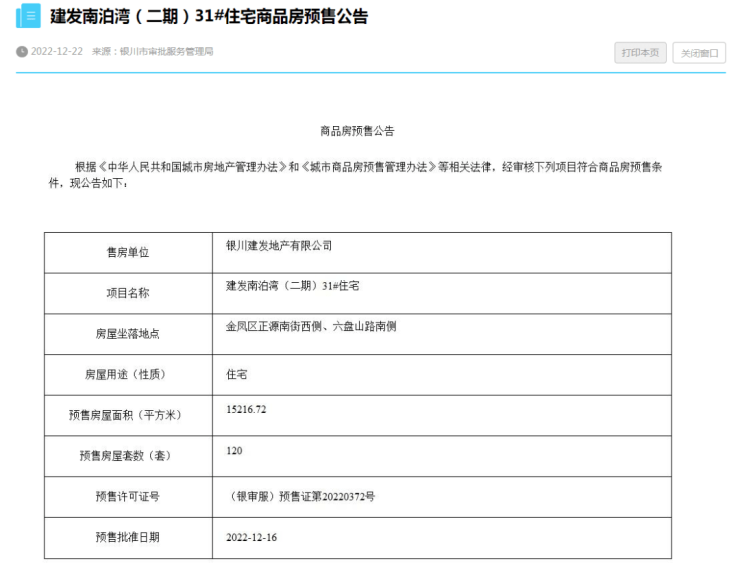Click the usage value 住宅

click(236, 374)
